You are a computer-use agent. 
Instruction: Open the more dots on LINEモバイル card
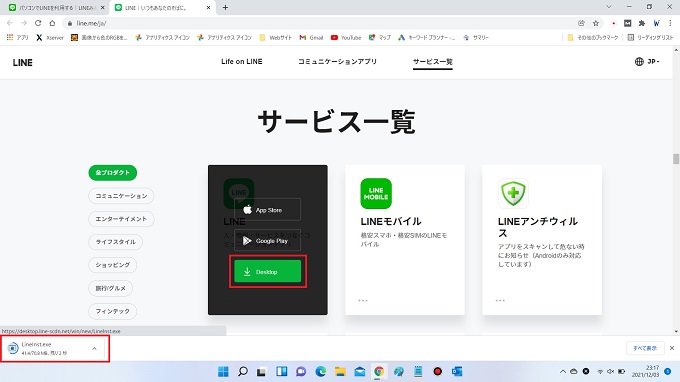click(363, 300)
